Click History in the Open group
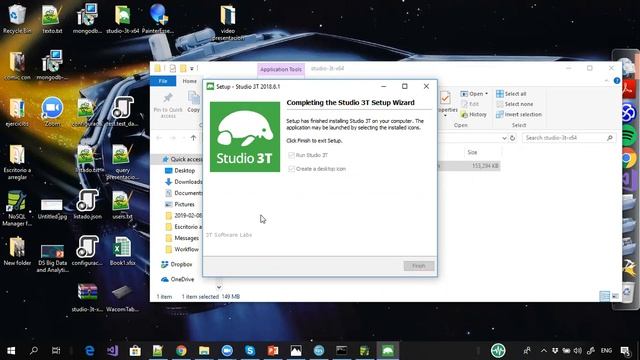640x360 pixels. (473, 115)
